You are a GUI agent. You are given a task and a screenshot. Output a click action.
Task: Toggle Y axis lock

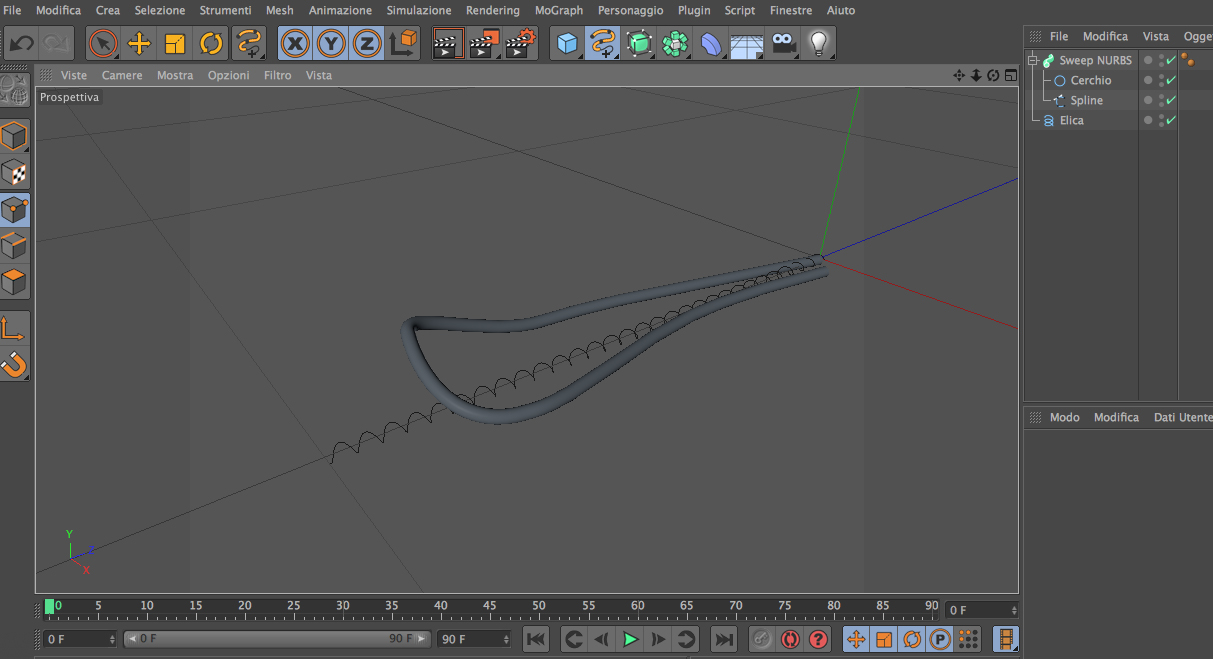[x=331, y=43]
